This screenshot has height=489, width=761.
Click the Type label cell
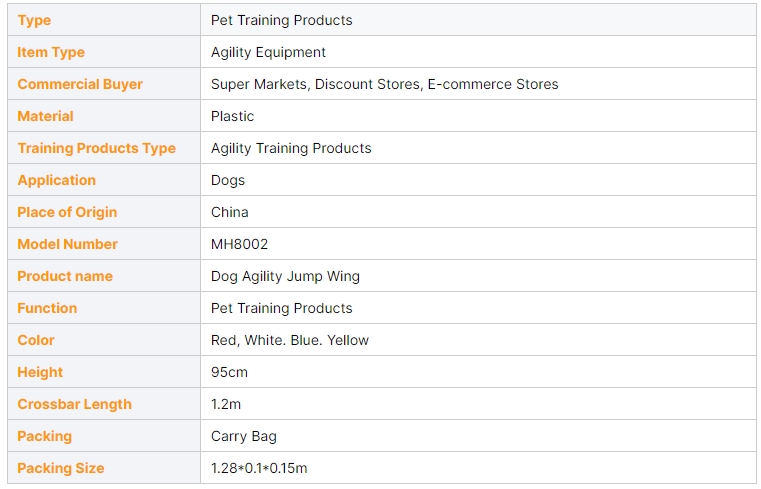point(34,20)
